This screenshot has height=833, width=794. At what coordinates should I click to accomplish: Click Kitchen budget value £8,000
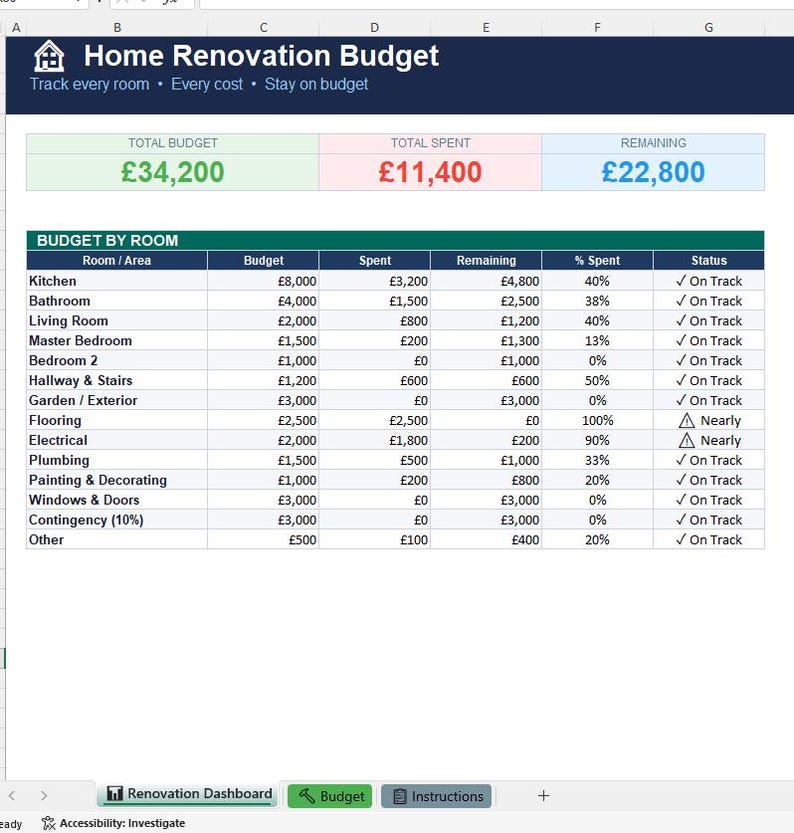click(263, 280)
